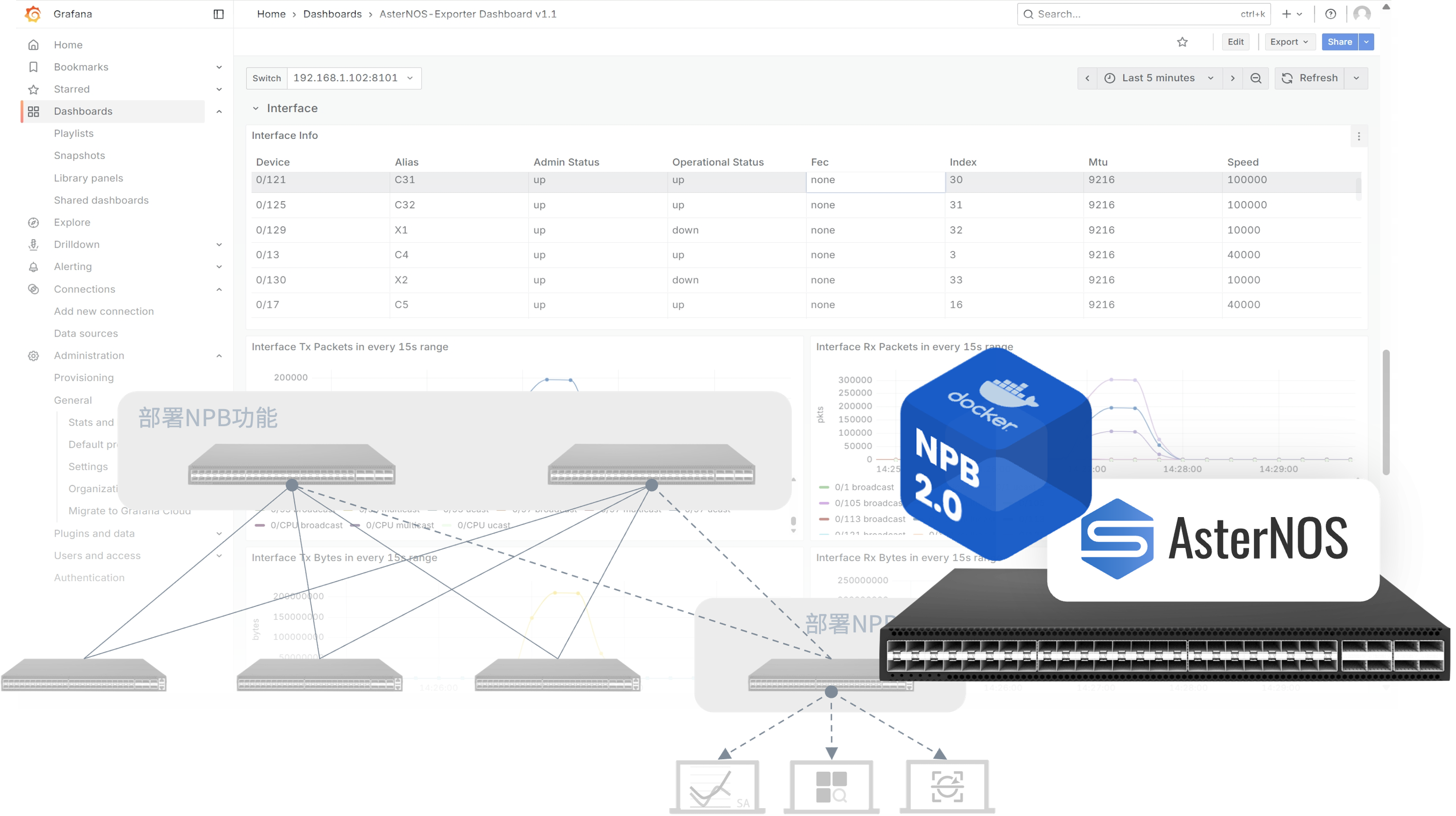Screen dimensions: 1456x816
Task: Open the help question mark icon
Action: tap(1331, 14)
